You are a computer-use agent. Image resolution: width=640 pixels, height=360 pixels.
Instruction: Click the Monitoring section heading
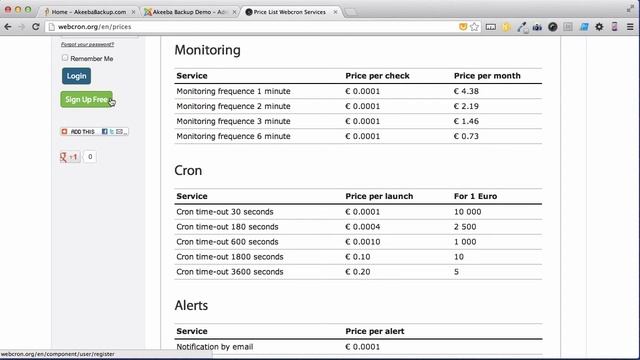click(207, 50)
